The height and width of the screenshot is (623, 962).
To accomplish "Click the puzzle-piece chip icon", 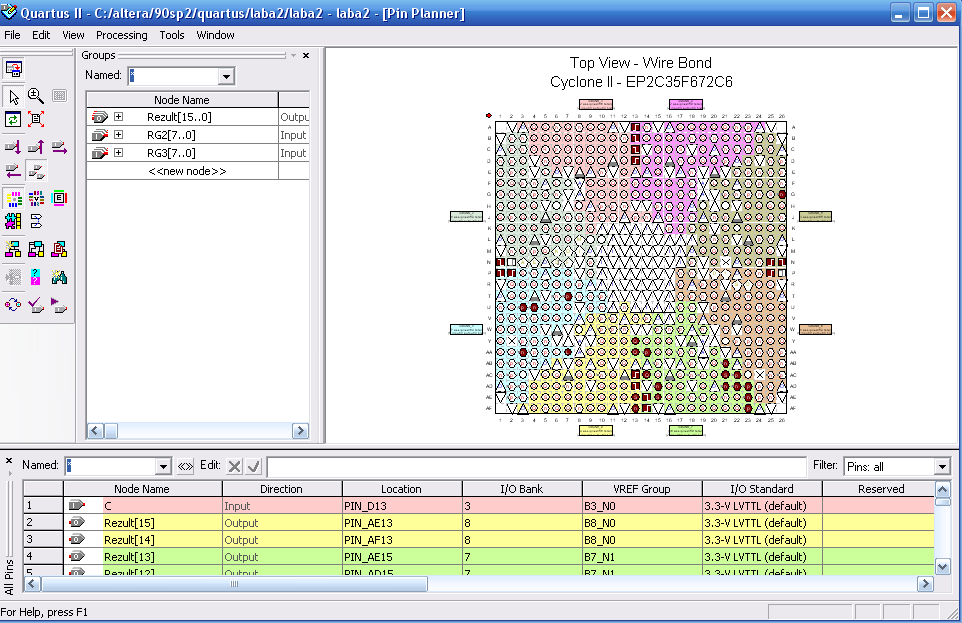I will tap(13, 221).
